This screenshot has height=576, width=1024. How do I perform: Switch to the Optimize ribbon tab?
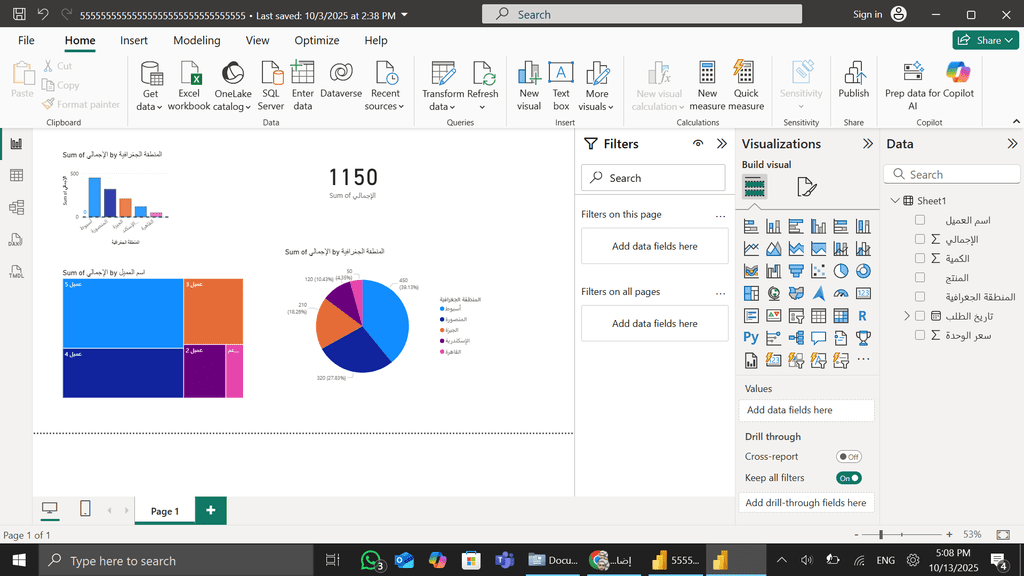[316, 40]
